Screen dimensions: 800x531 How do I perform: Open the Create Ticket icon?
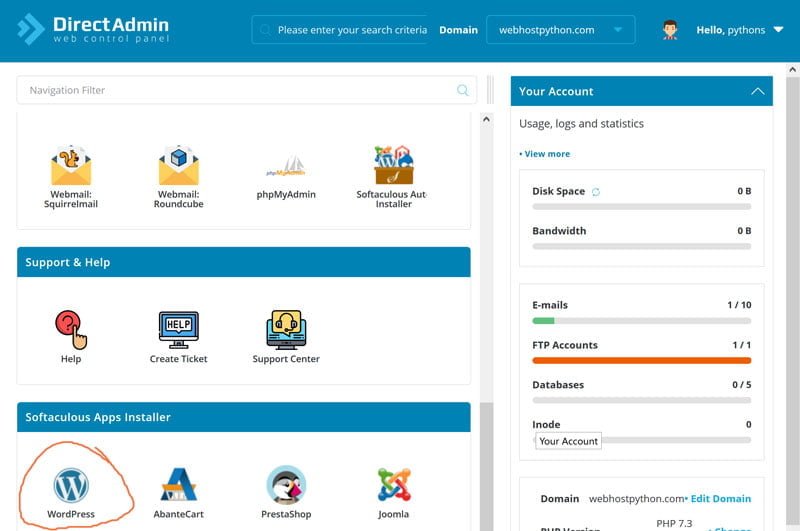179,330
